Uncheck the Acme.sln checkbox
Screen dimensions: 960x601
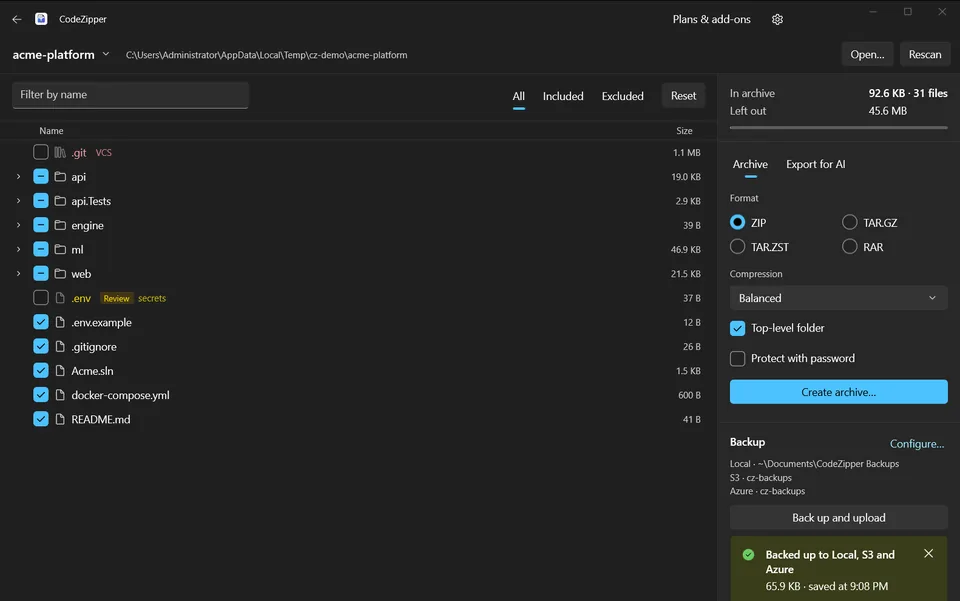[x=40, y=371]
